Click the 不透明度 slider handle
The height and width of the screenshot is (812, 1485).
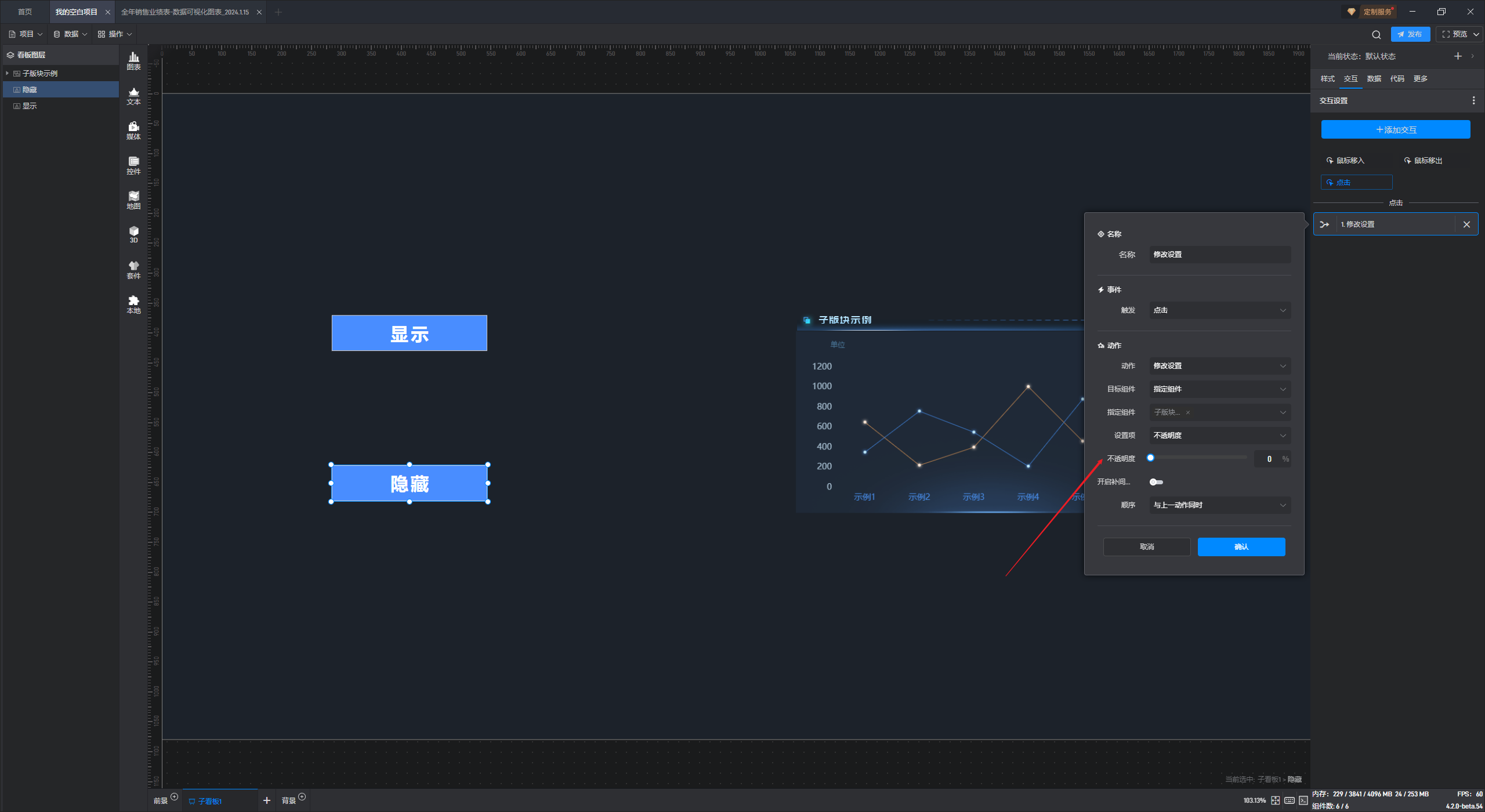(x=1150, y=458)
